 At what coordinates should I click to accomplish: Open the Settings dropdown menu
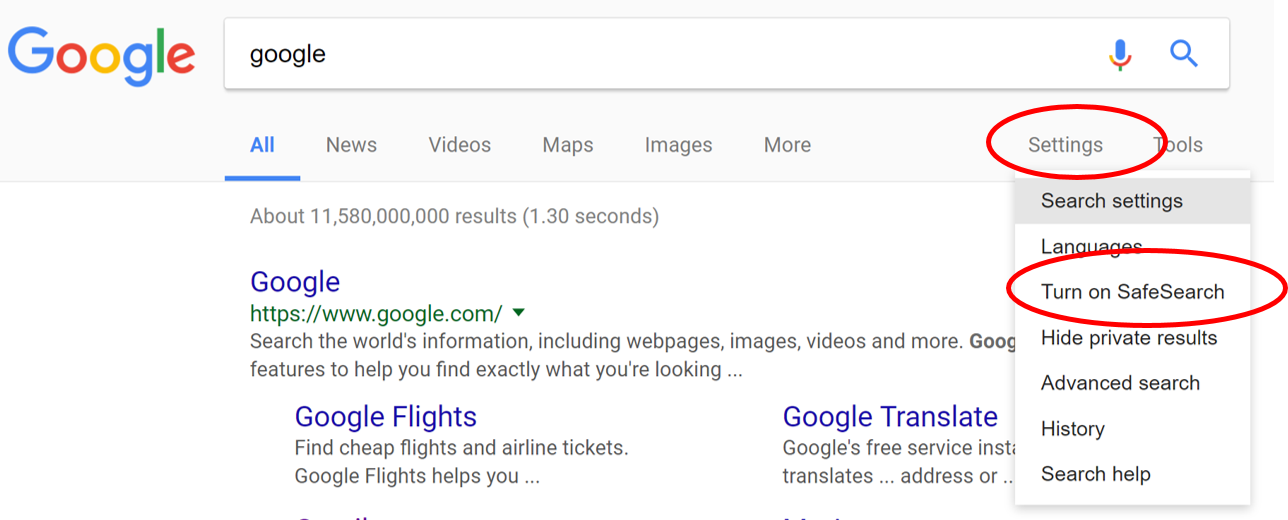tap(1065, 145)
